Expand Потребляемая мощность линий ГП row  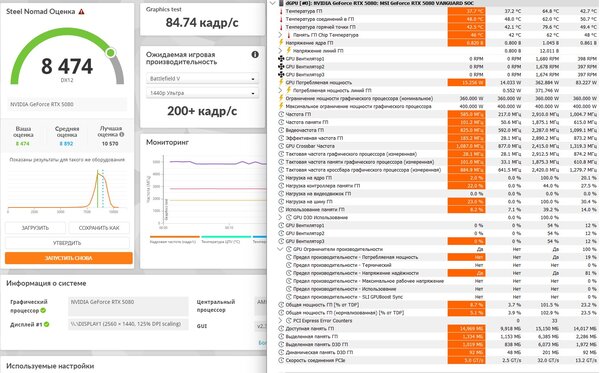pyautogui.click(x=280, y=90)
